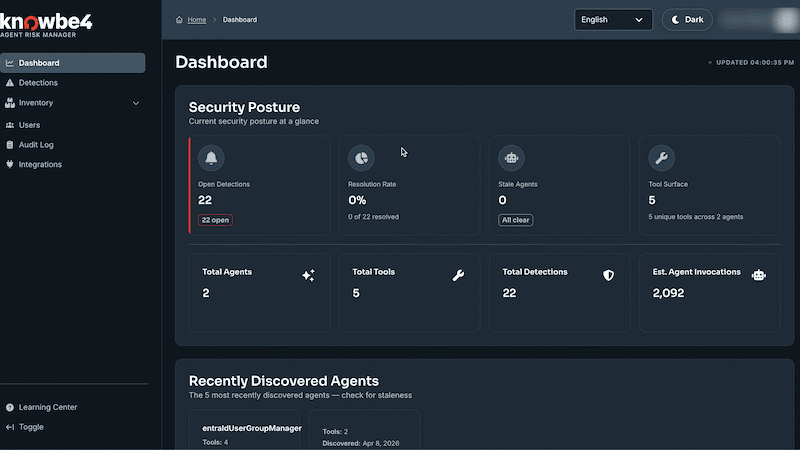This screenshot has height=450, width=800.
Task: Open the blurred user profile menu
Action: (758, 20)
